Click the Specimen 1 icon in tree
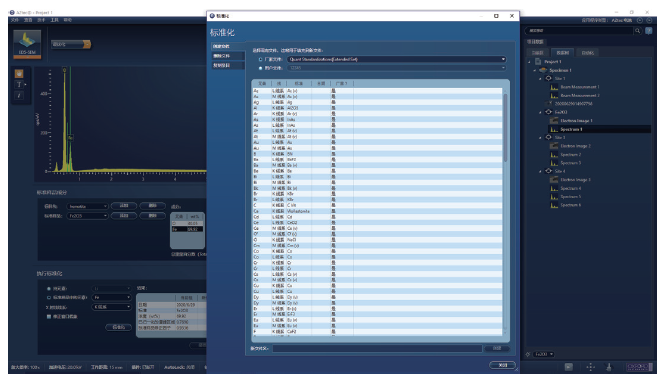Screen dimensions: 663x386 (543, 70)
